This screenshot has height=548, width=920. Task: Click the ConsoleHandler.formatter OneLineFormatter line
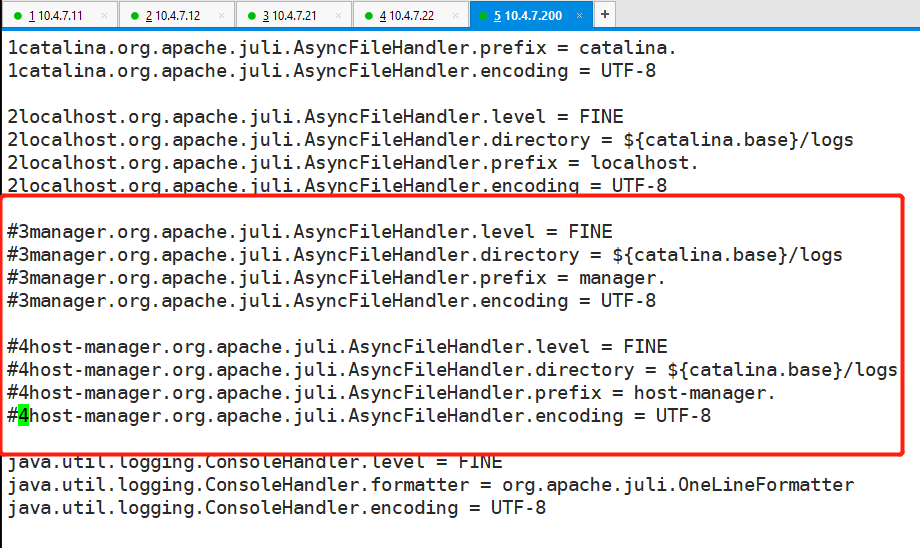[430, 485]
